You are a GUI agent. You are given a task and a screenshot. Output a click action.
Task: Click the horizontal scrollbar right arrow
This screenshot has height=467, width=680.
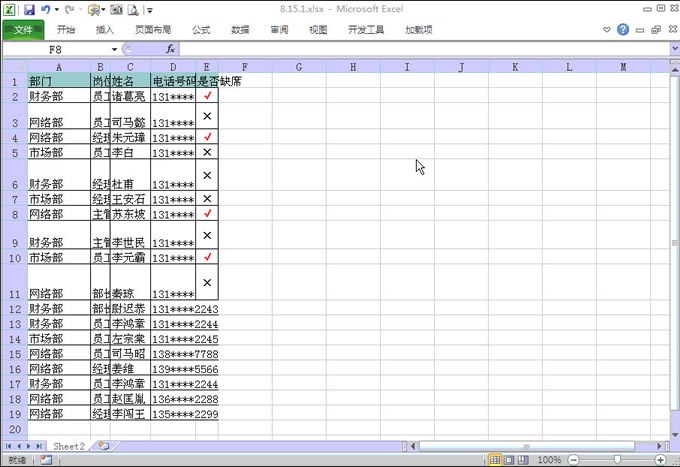[x=659, y=446]
